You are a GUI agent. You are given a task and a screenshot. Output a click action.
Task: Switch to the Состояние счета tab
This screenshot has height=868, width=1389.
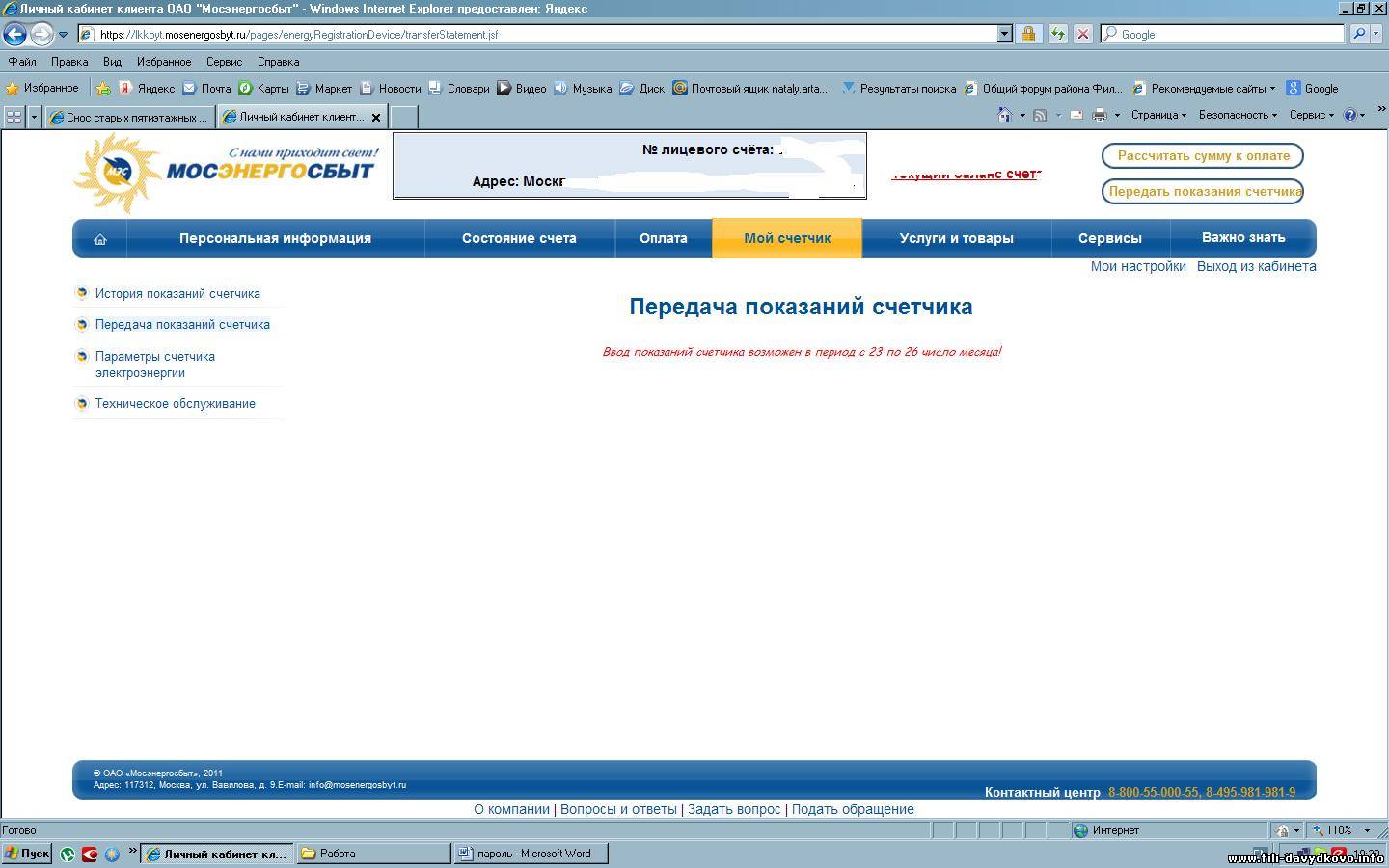pyautogui.click(x=519, y=238)
